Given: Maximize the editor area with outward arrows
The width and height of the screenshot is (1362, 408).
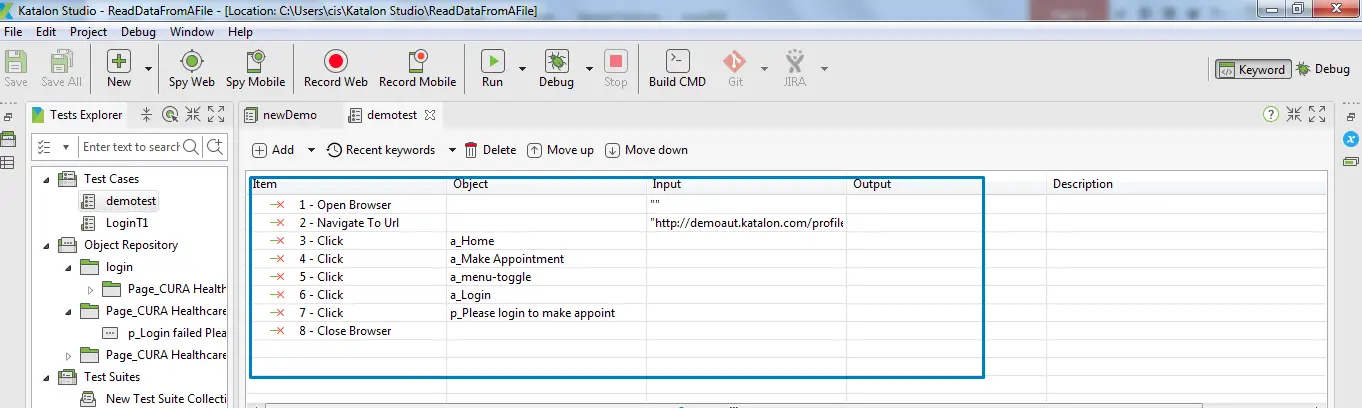Looking at the screenshot, I should [1317, 115].
